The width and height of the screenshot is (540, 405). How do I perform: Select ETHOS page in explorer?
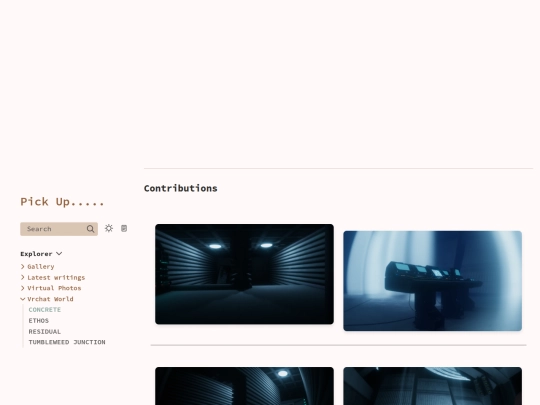pos(39,321)
